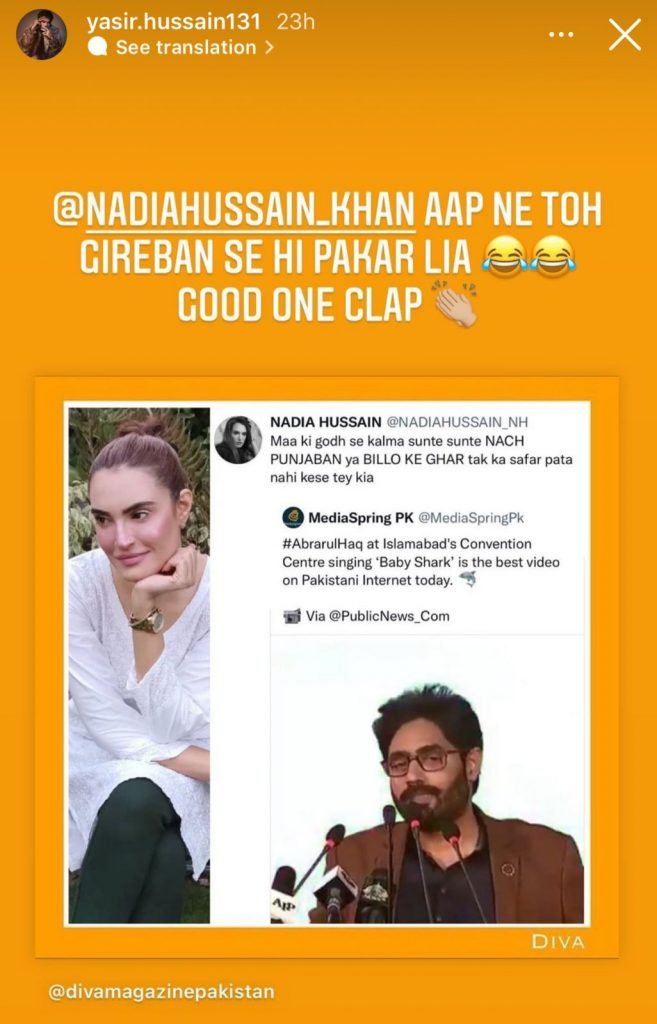The height and width of the screenshot is (1024, 657).
Task: Tap @NADIAHUSSAIN_NH Twitter handle
Action: (457, 423)
